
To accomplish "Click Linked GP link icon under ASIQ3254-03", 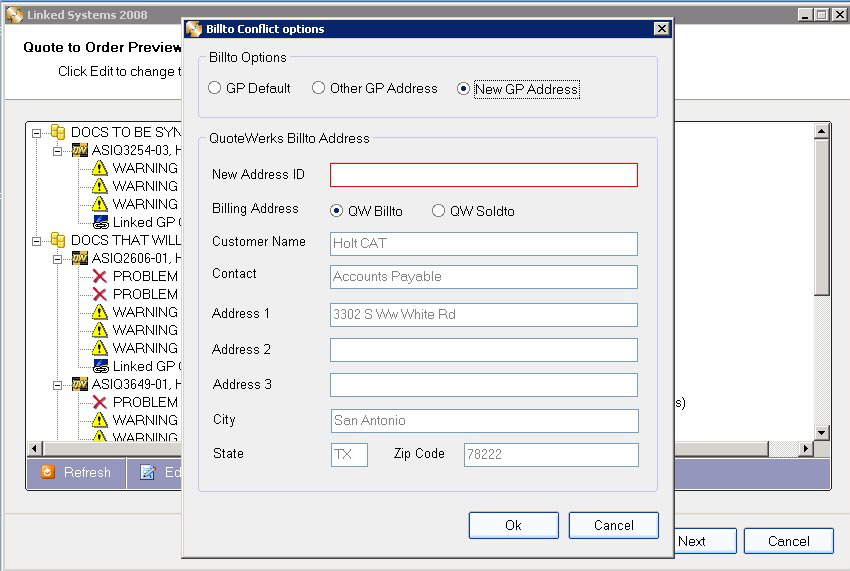I will point(101,222).
